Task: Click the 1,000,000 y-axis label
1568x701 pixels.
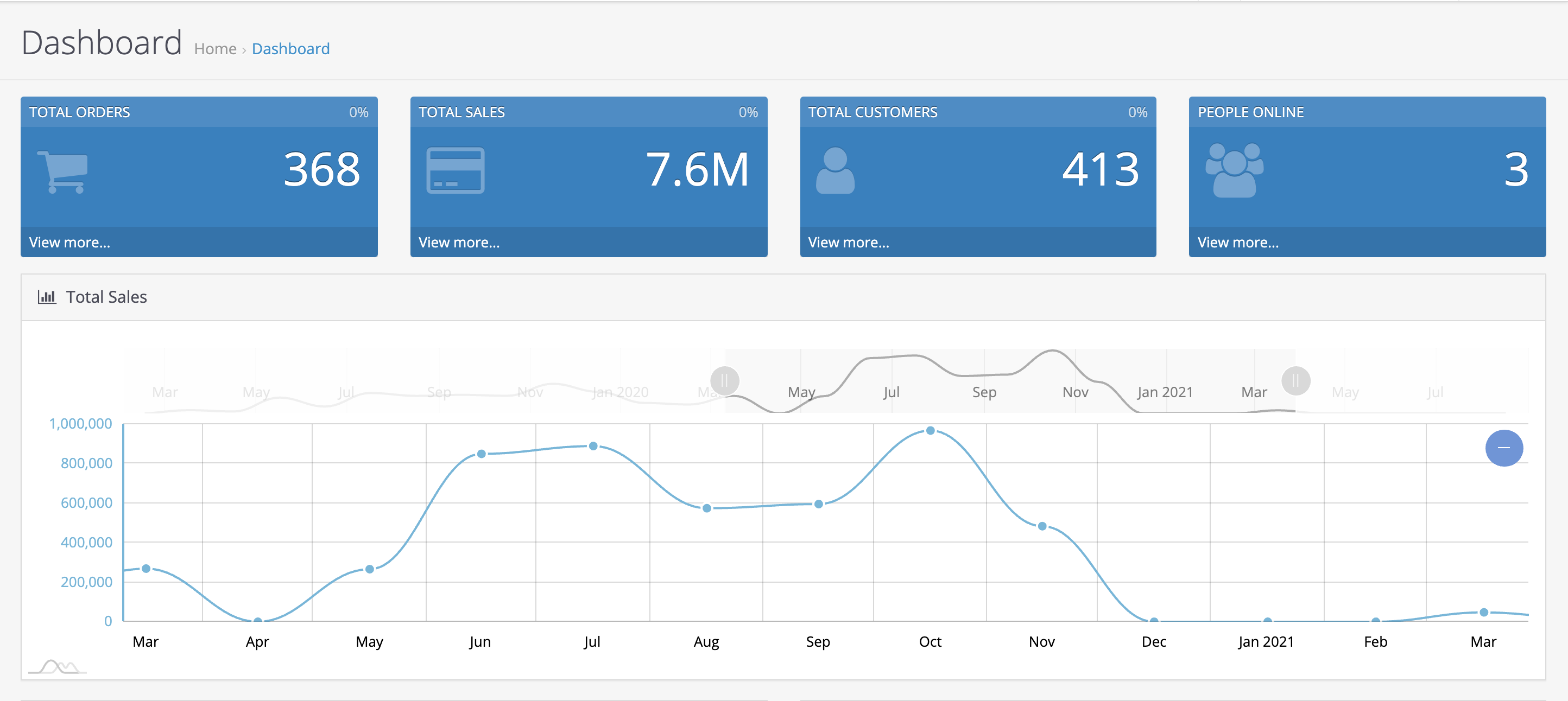Action: [x=80, y=424]
